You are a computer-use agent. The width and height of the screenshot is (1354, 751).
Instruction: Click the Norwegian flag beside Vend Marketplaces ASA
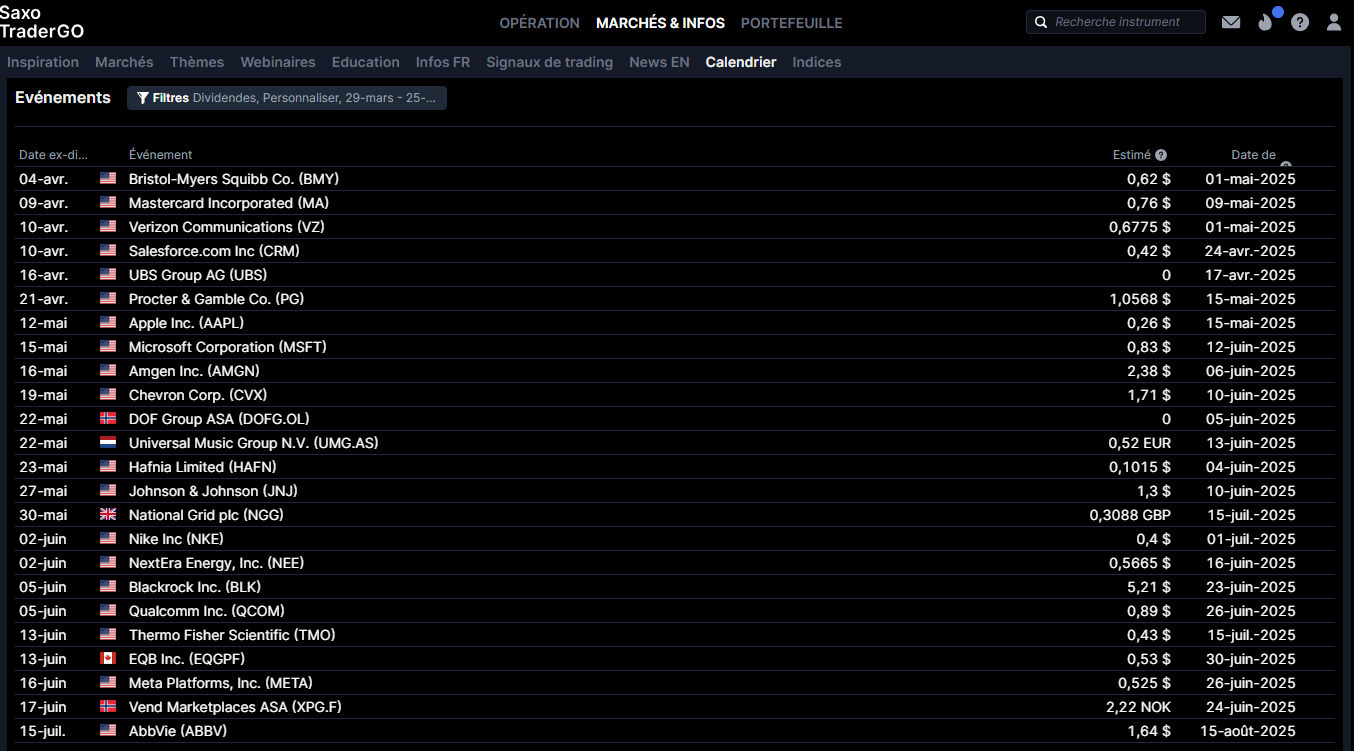108,707
